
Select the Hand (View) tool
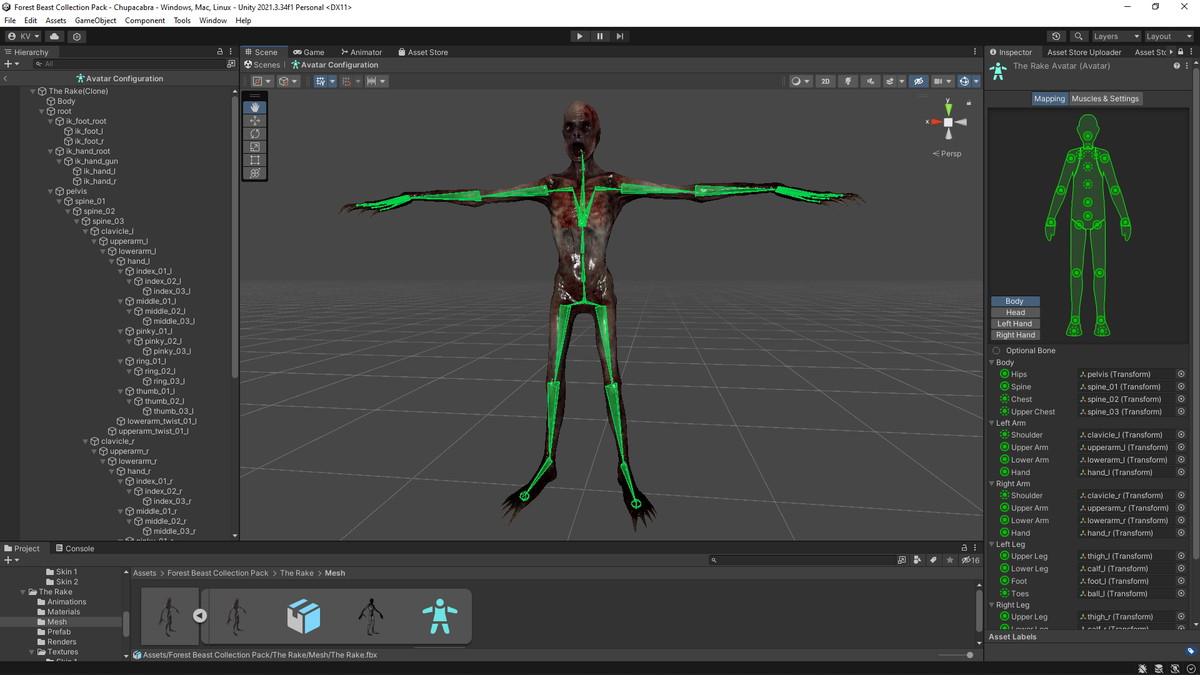(x=255, y=107)
